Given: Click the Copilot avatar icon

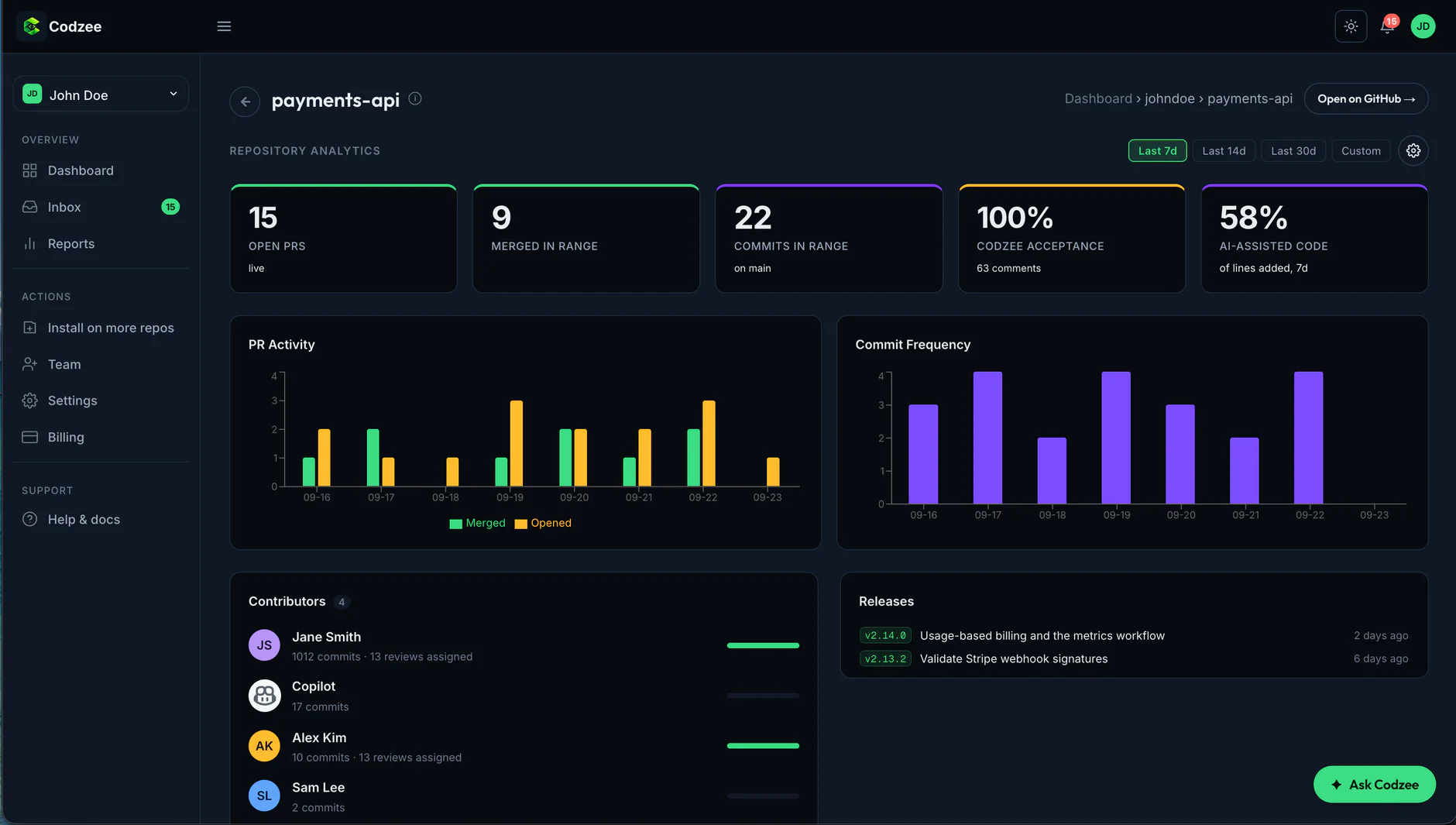Looking at the screenshot, I should (x=264, y=696).
